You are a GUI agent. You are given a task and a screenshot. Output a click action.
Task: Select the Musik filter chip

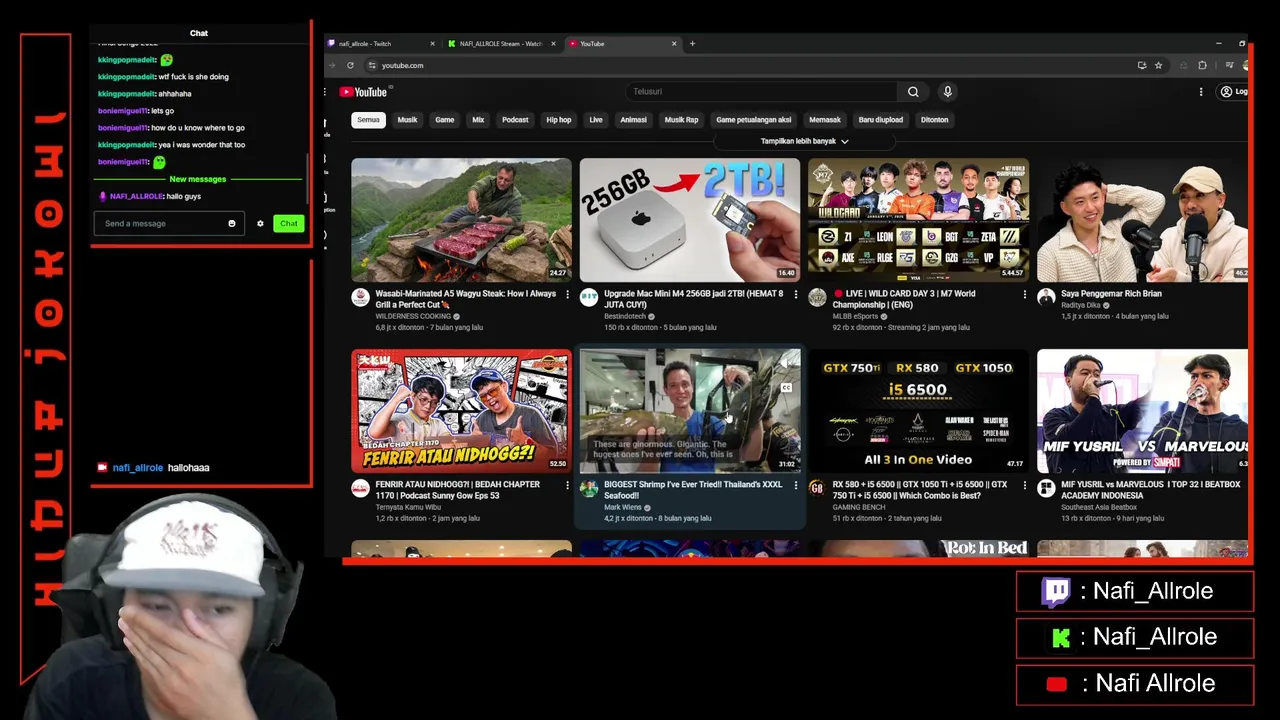[407, 120]
